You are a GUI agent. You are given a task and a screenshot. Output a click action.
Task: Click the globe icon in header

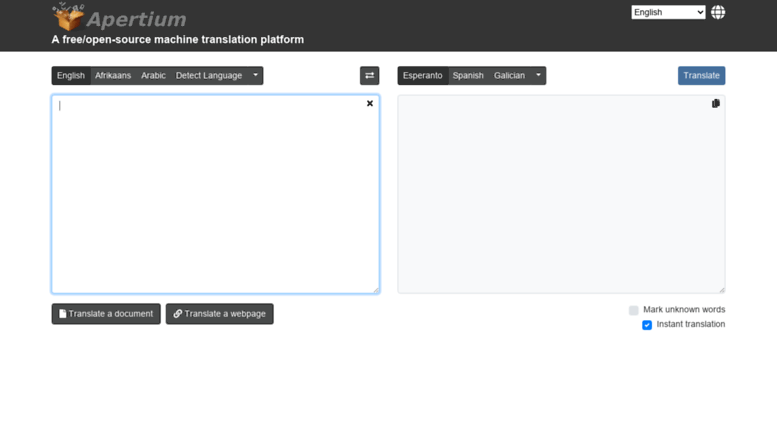pyautogui.click(x=718, y=12)
